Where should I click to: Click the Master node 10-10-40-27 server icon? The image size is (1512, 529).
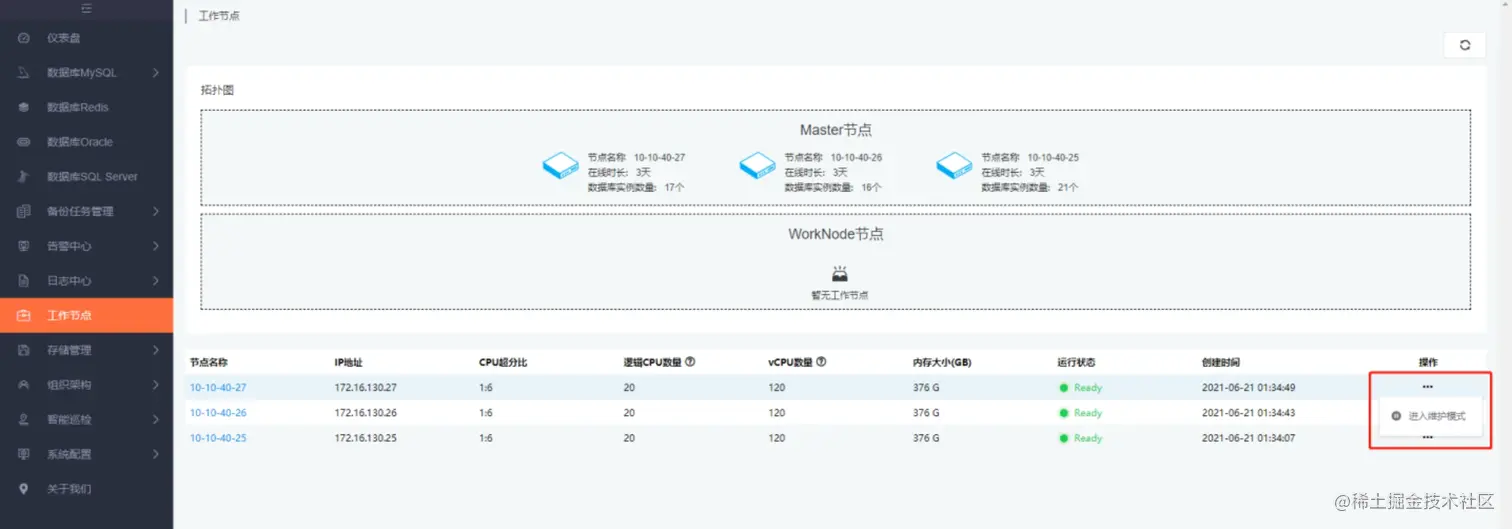(x=561, y=165)
